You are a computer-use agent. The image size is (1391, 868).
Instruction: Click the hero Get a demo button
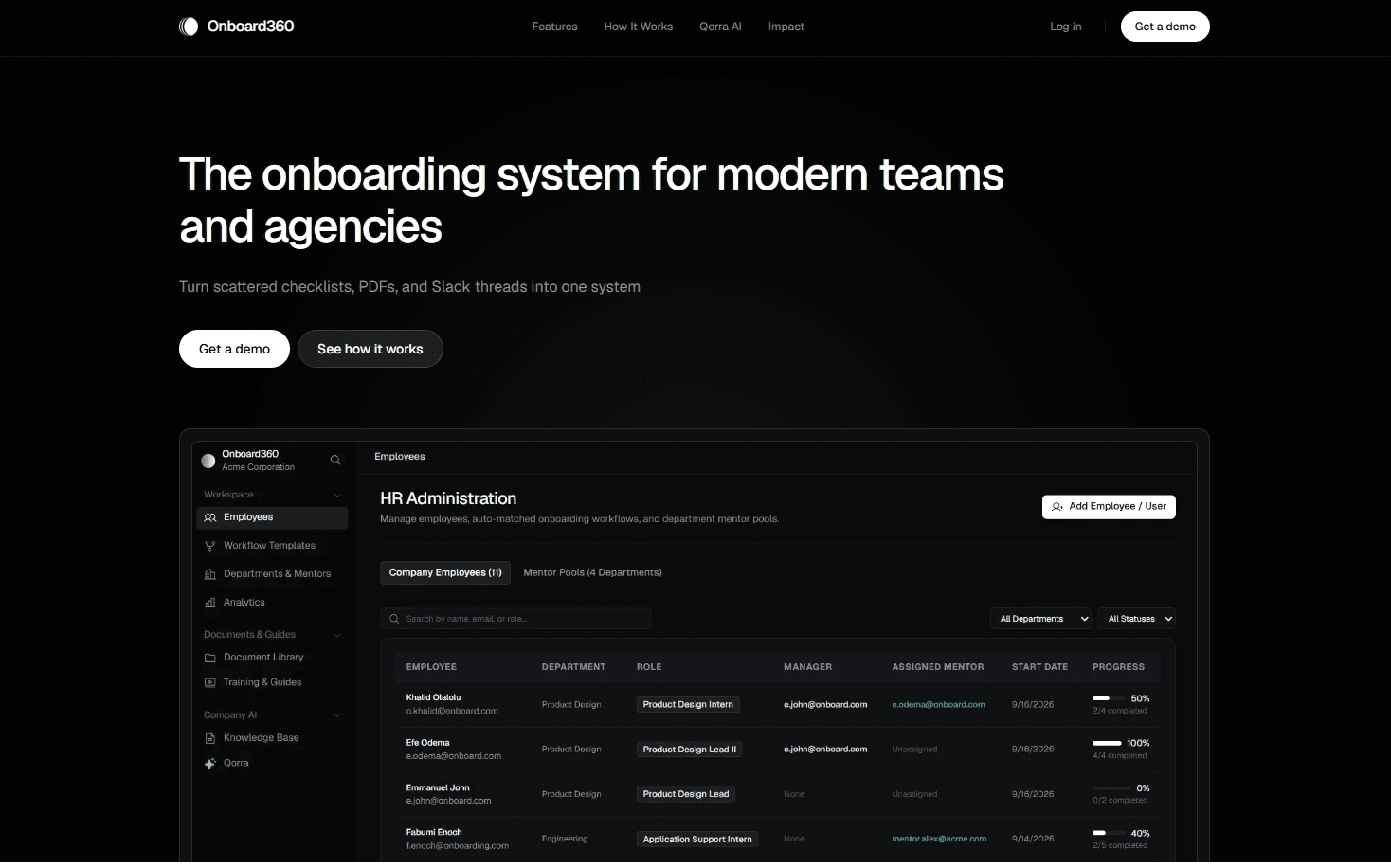point(234,349)
